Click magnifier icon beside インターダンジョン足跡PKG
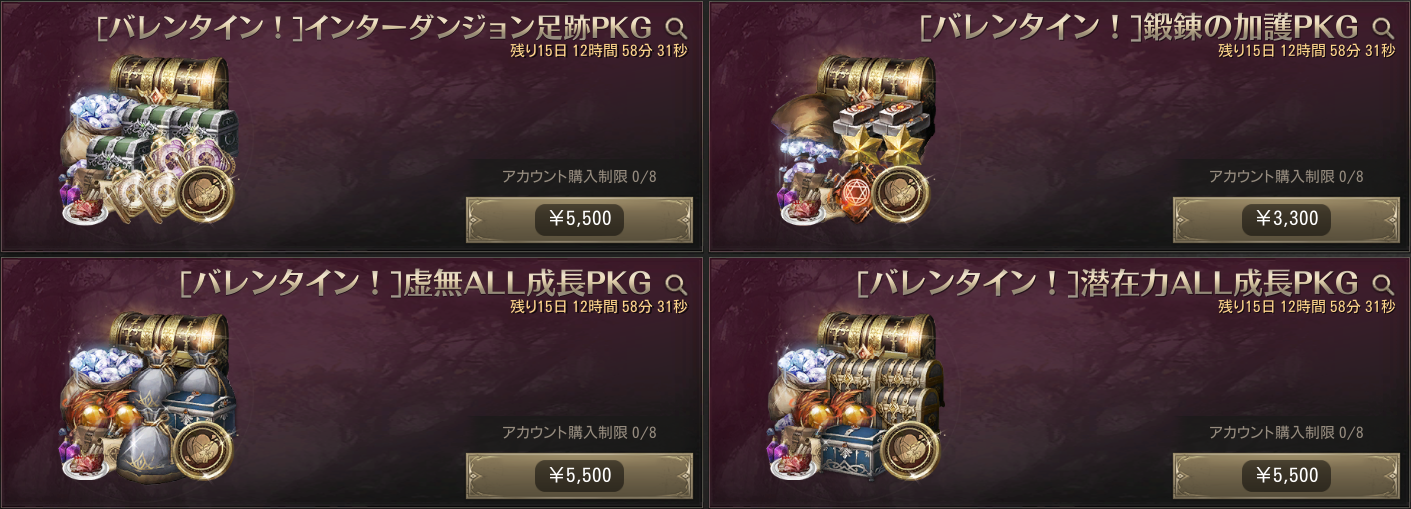Image resolution: width=1411 pixels, height=509 pixels. coord(676,27)
